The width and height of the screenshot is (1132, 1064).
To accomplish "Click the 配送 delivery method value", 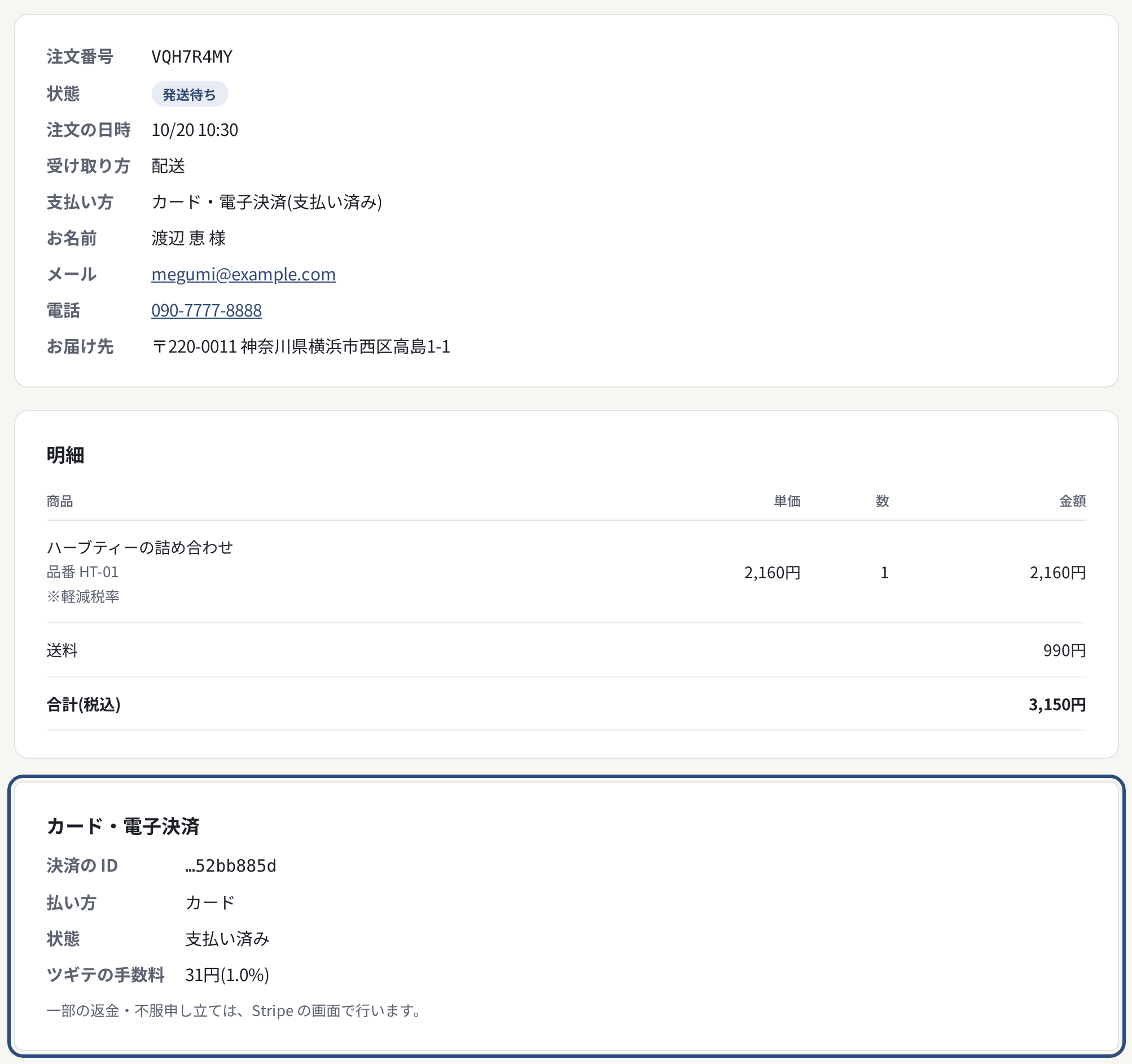I will click(x=168, y=166).
